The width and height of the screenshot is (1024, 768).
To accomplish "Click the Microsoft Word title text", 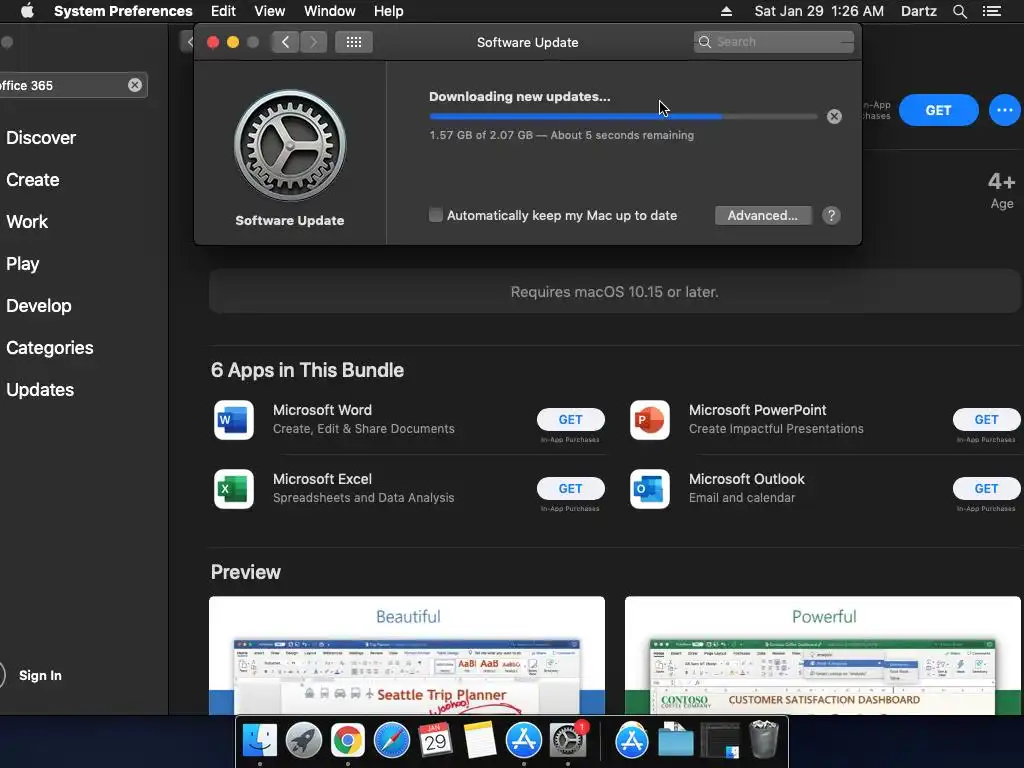I will [323, 410].
